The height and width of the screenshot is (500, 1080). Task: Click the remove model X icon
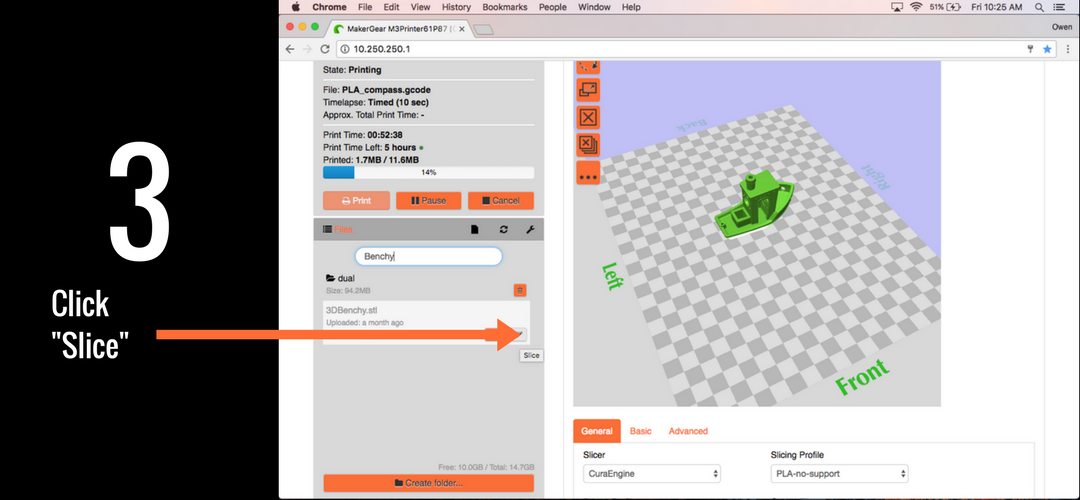click(588, 117)
